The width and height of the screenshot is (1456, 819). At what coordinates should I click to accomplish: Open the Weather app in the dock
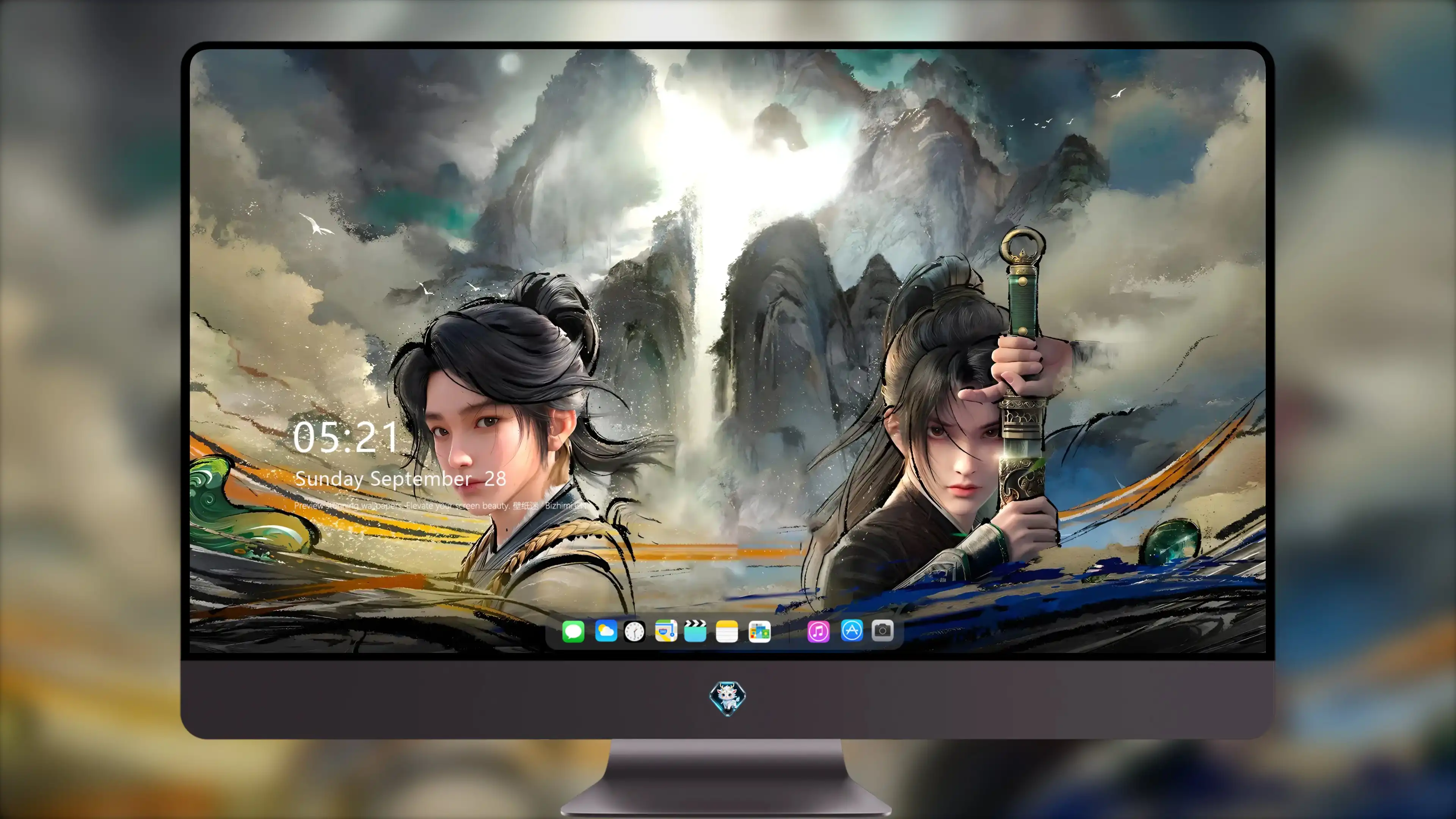[606, 631]
